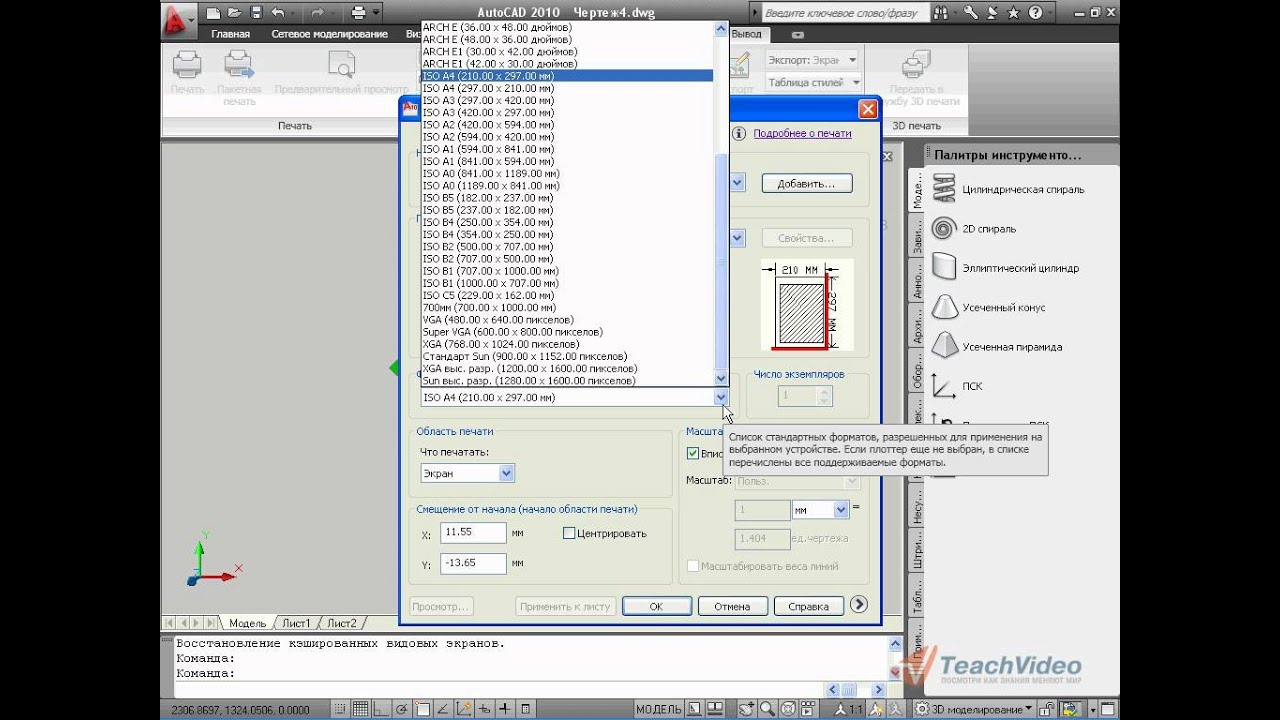This screenshot has width=1280, height=720.
Task: Click the Y offset field showing -13.65
Action: tap(473, 563)
